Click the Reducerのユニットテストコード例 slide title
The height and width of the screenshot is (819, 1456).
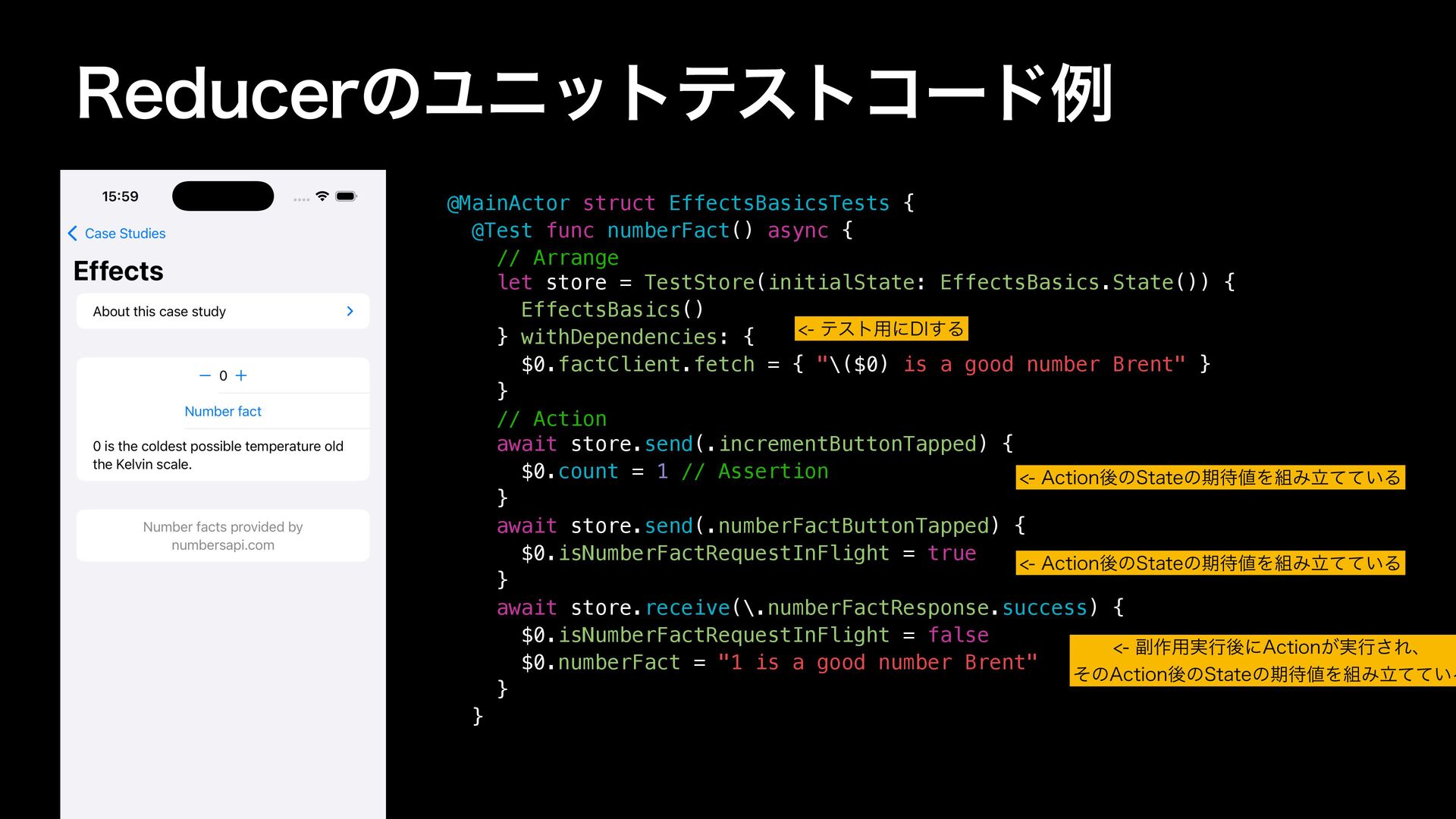point(595,94)
